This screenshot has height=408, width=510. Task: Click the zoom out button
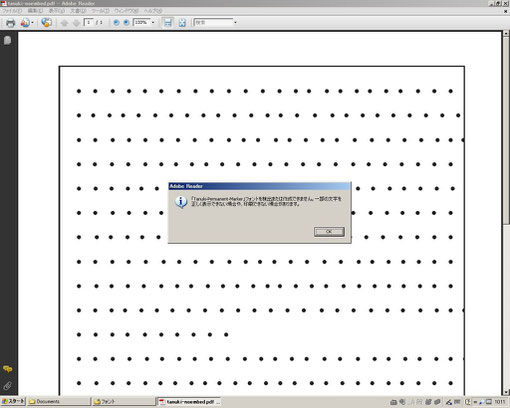116,23
